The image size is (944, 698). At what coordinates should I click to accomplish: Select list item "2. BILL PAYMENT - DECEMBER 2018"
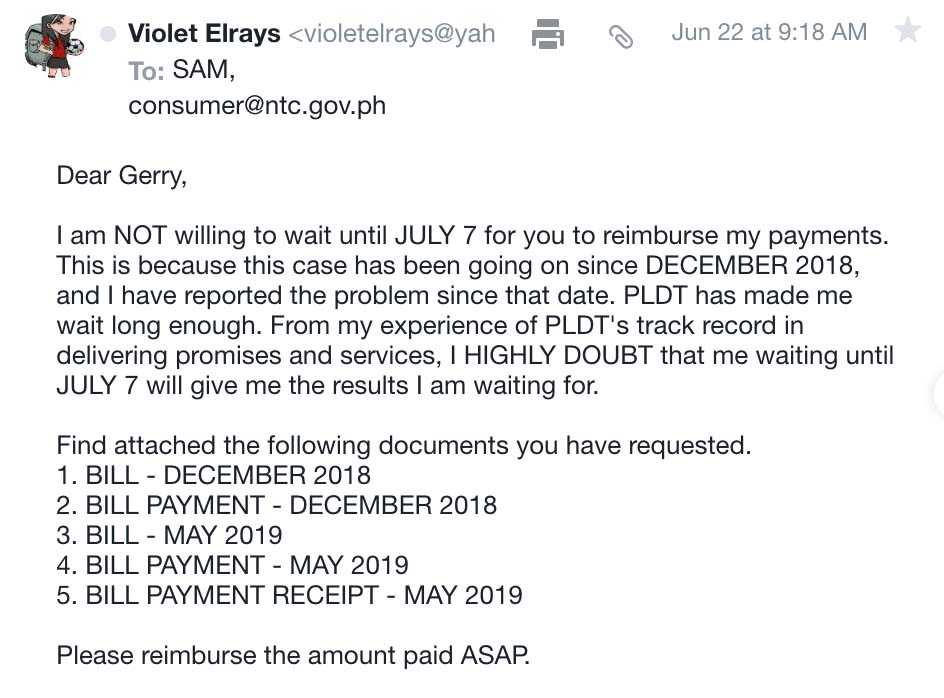click(x=276, y=505)
